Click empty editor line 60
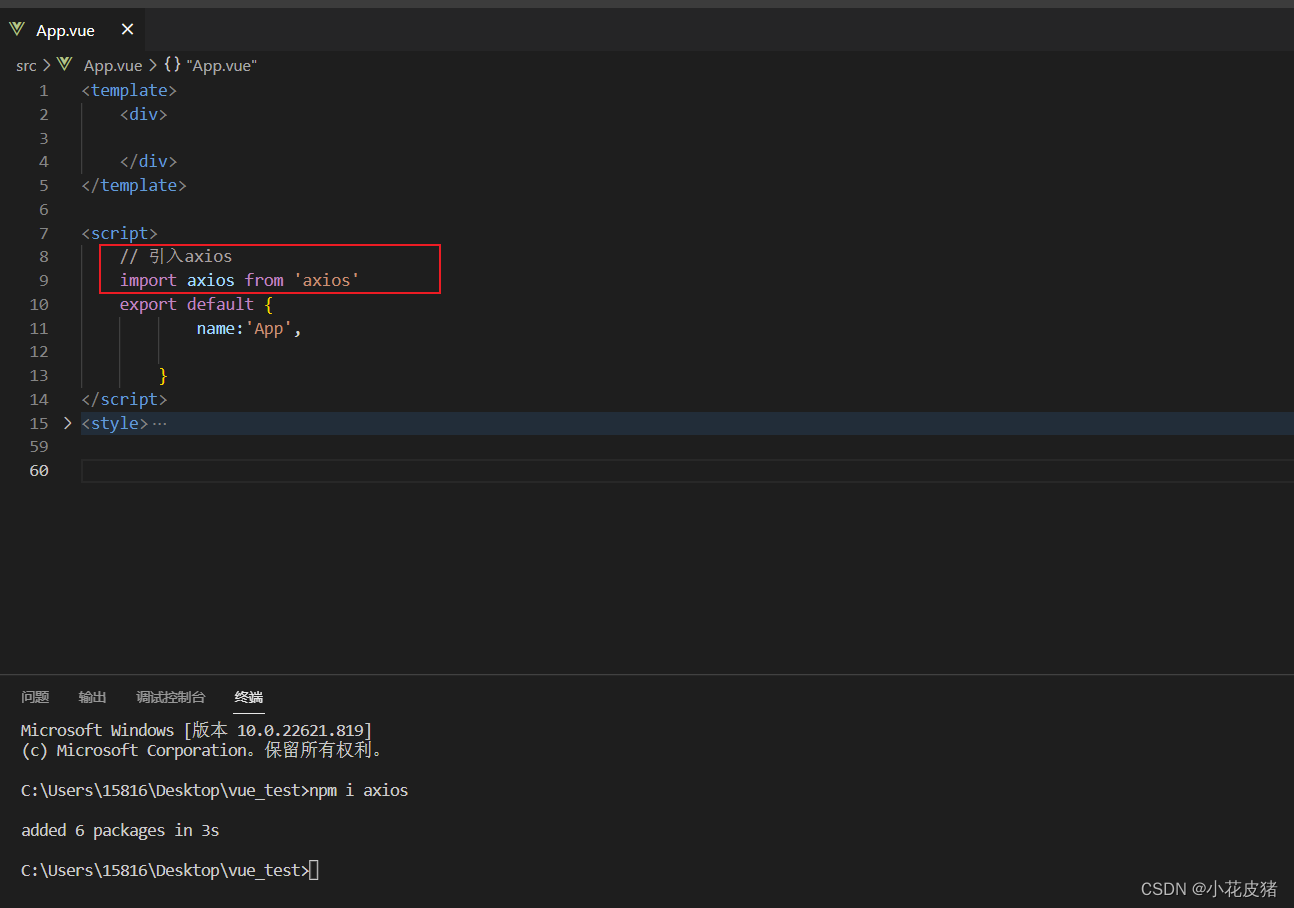The height and width of the screenshot is (908, 1294). tap(687, 470)
